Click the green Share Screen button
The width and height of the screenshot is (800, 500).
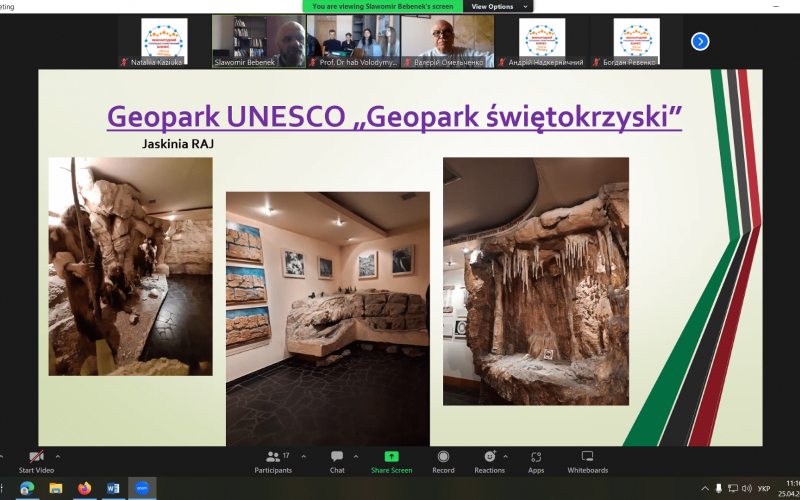click(x=391, y=462)
